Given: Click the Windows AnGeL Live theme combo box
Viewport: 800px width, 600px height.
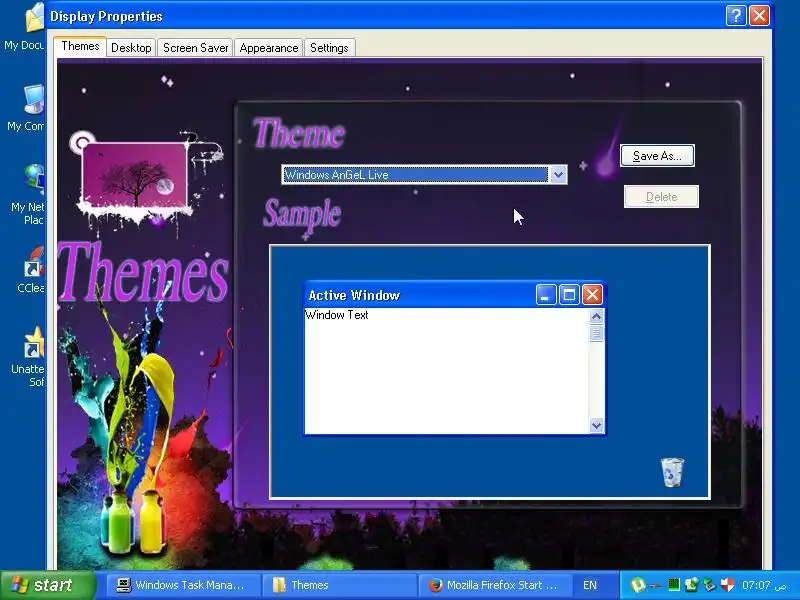Looking at the screenshot, I should [424, 174].
